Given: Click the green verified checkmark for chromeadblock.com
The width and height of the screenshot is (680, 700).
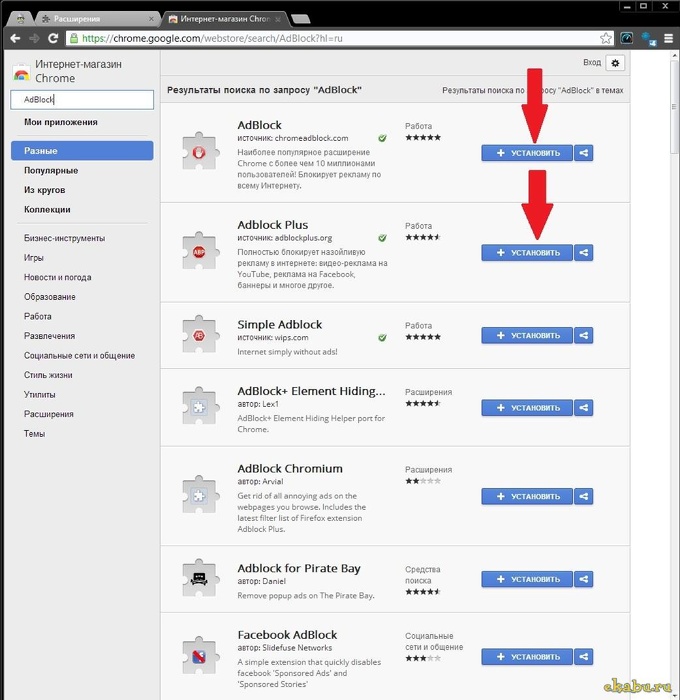Looking at the screenshot, I should 382,138.
